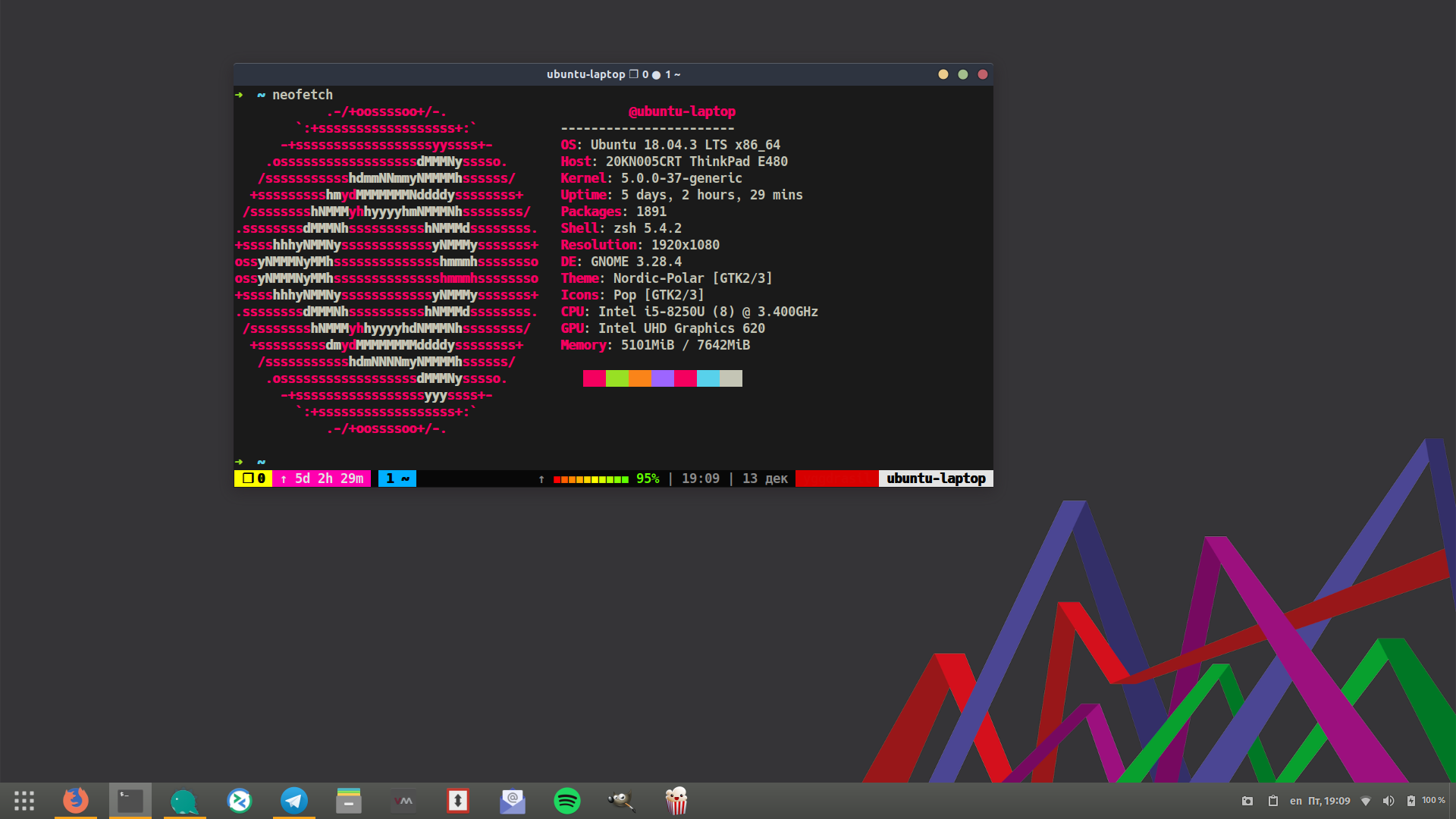Open the applications grid launcher
Screen dimensions: 1456x819
pos(24,801)
